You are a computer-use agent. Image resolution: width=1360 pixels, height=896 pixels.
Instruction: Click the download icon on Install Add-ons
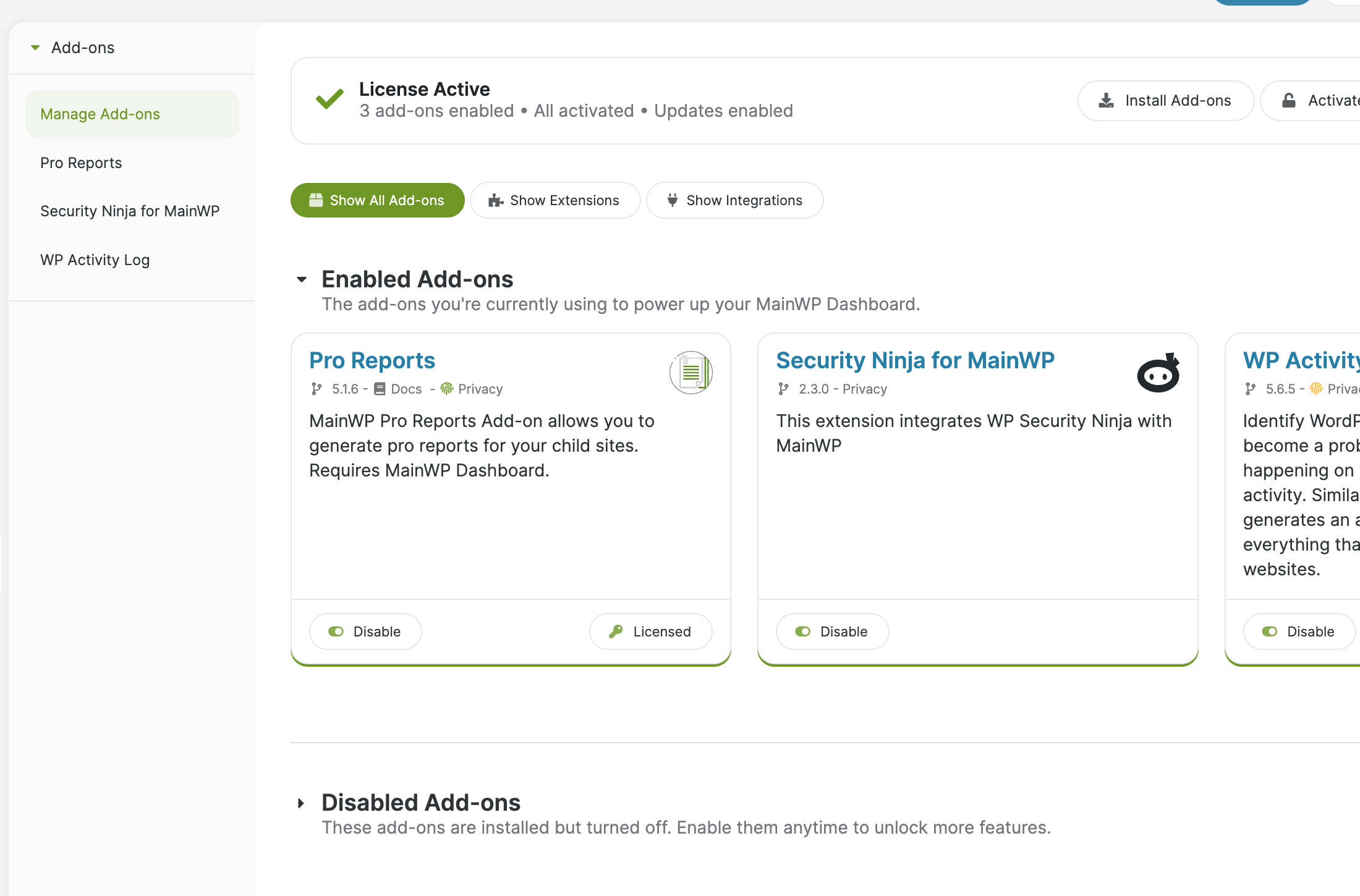coord(1106,101)
